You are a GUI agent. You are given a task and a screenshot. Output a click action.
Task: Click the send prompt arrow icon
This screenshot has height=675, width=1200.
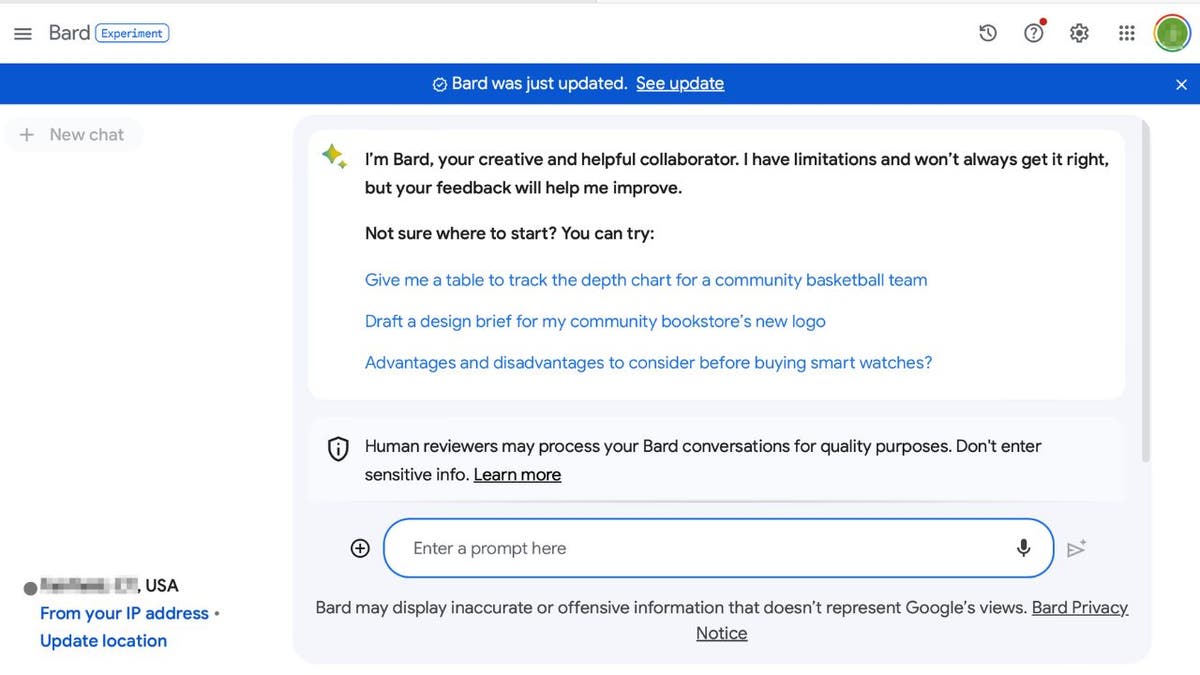(1076, 548)
